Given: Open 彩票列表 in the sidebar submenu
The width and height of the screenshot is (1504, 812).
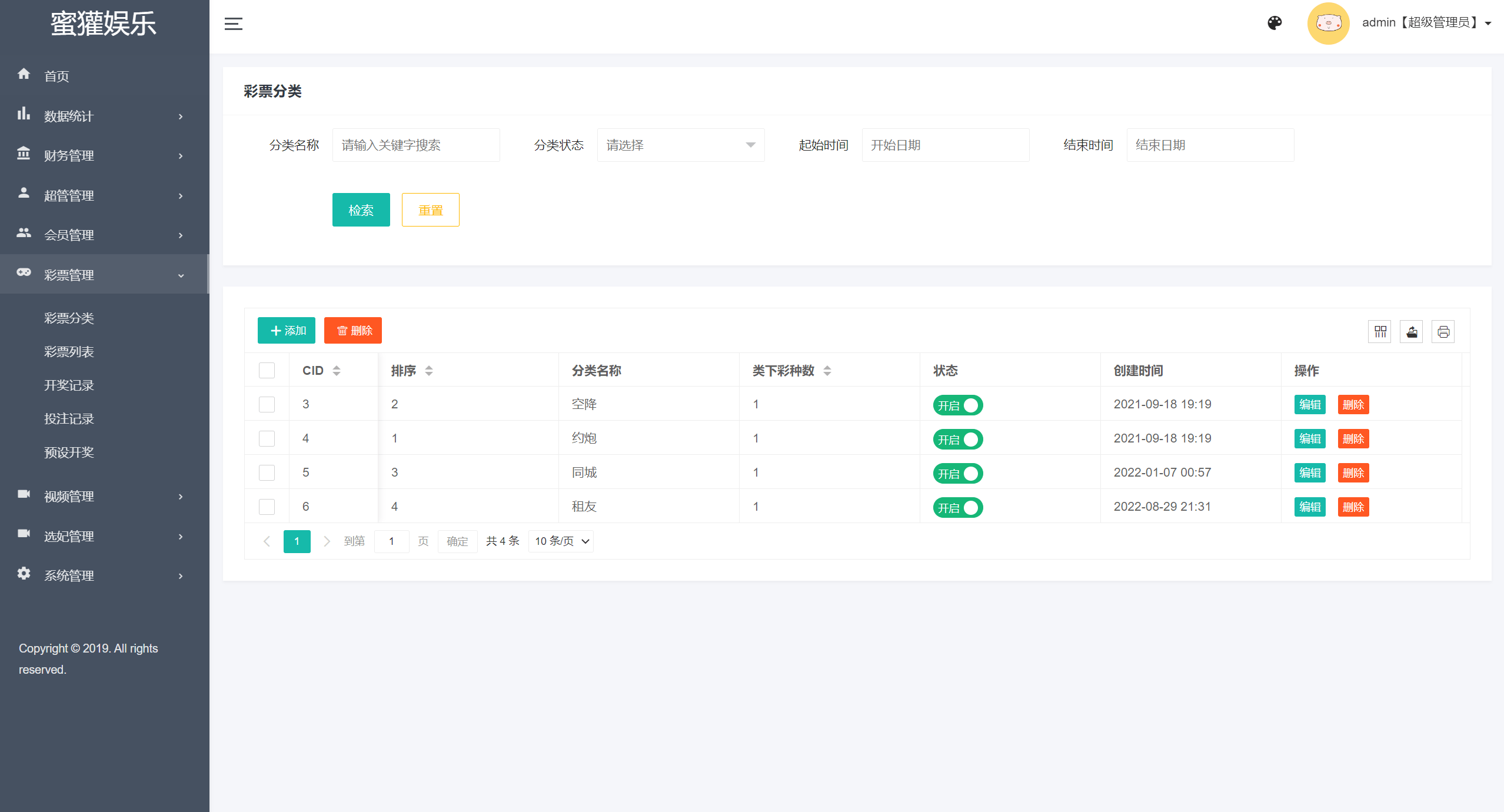Looking at the screenshot, I should [x=69, y=352].
